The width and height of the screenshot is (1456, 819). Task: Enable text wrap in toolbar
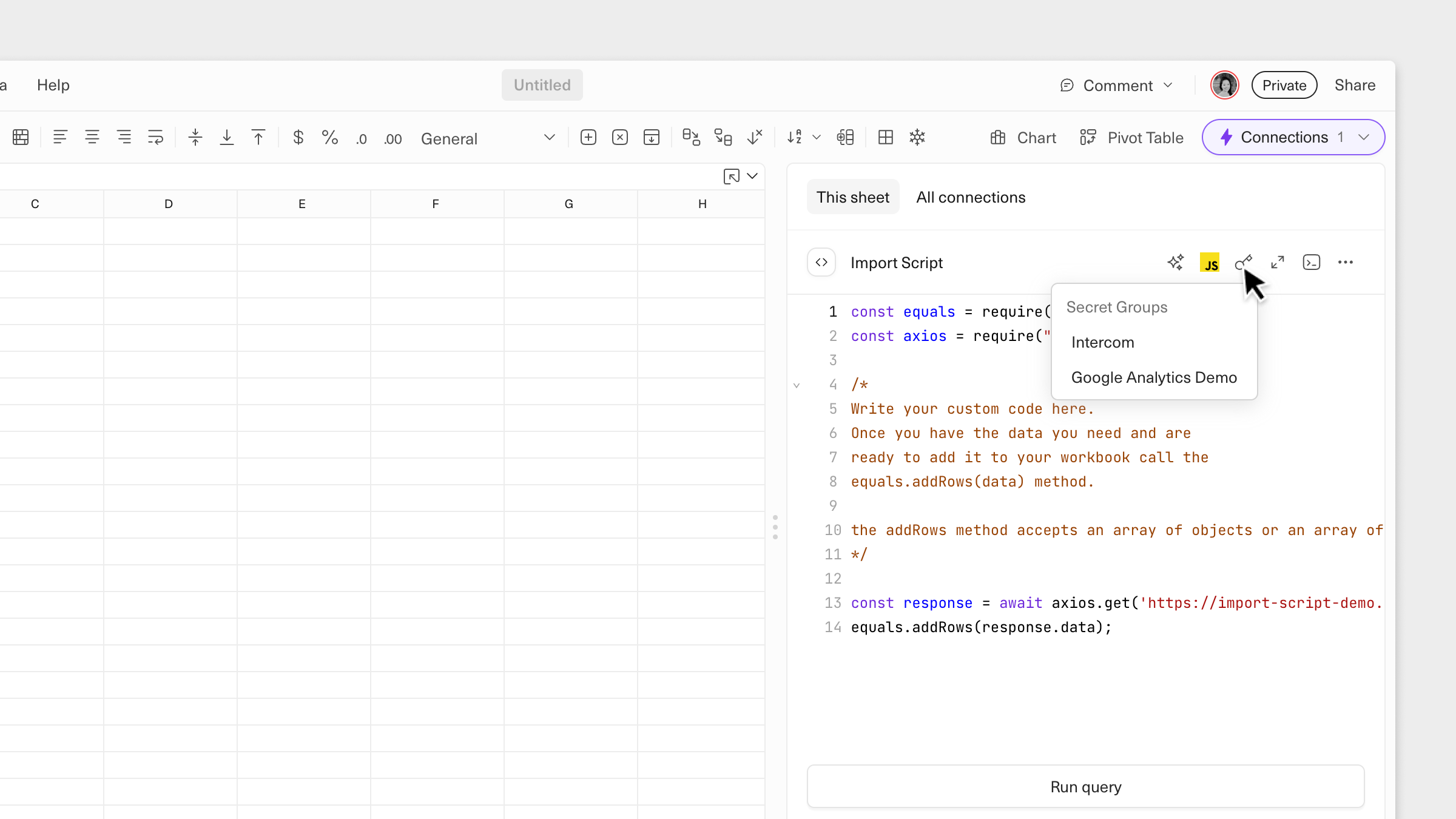pyautogui.click(x=155, y=138)
